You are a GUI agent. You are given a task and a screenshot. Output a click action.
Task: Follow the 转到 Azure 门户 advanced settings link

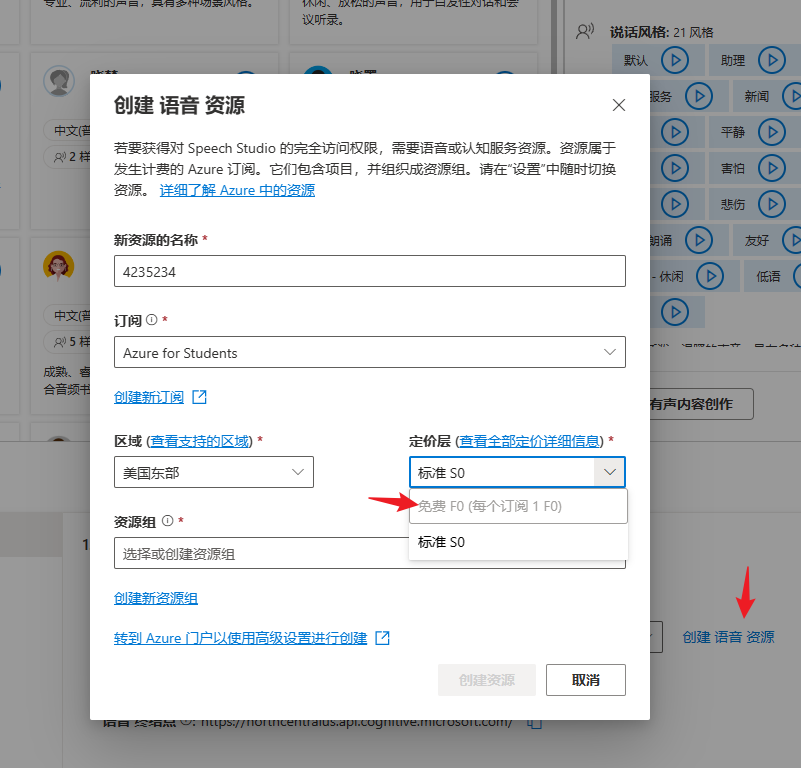tap(241, 638)
